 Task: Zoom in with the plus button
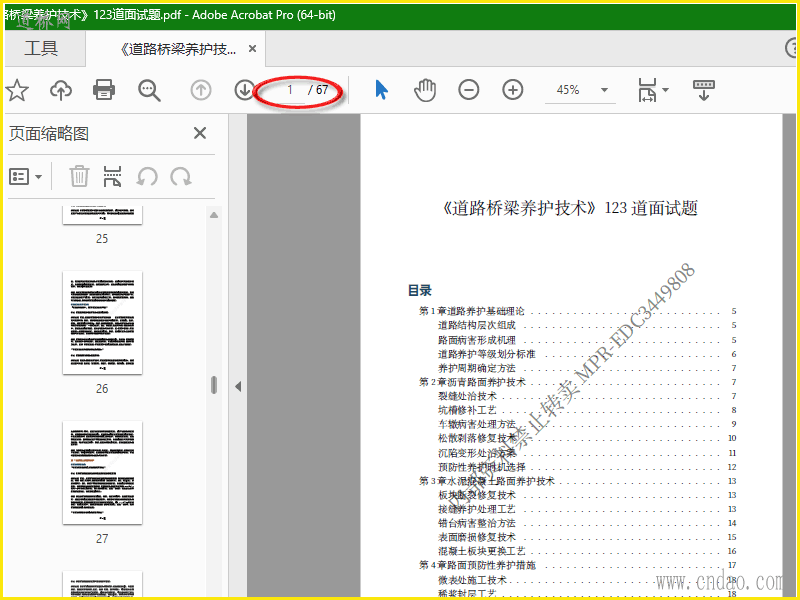[x=513, y=90]
